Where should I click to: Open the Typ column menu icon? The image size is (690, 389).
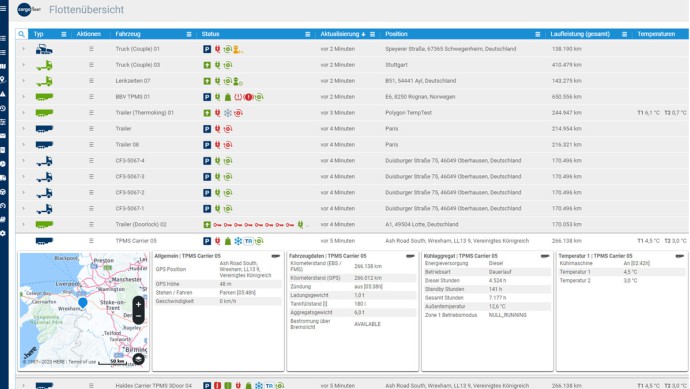coord(63,34)
